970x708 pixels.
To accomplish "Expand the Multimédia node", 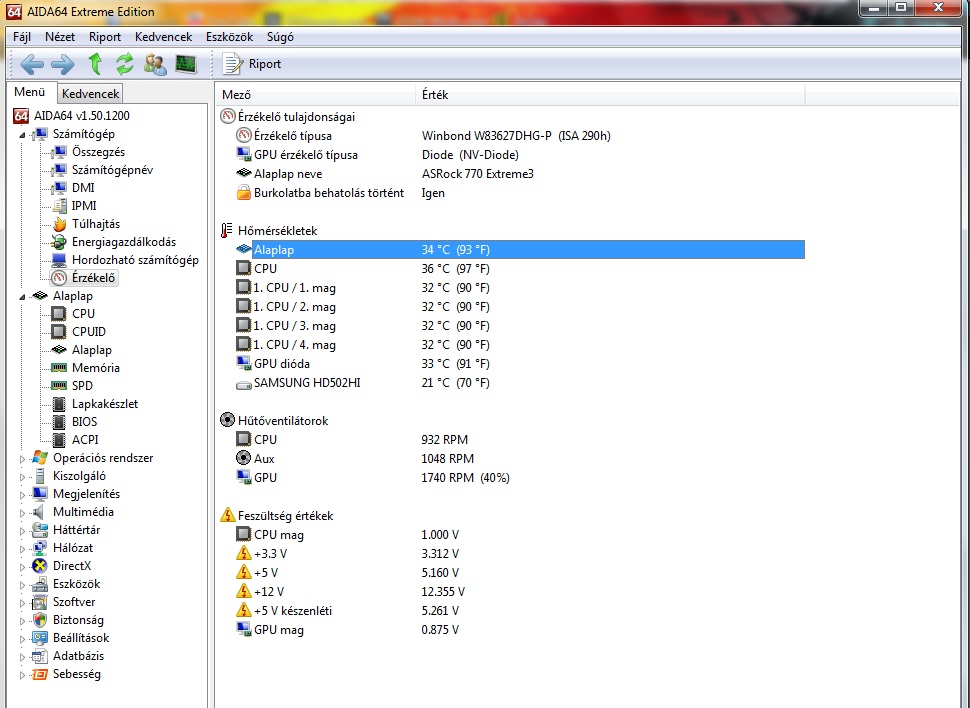I will pos(22,512).
